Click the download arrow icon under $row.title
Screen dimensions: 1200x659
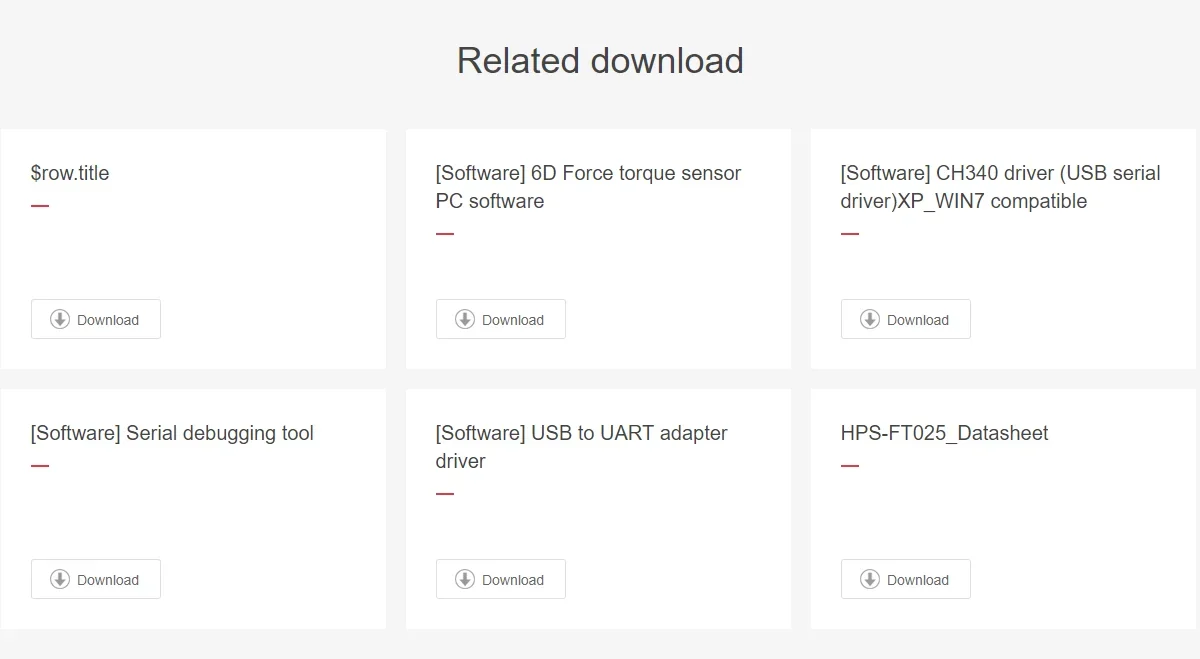point(60,319)
